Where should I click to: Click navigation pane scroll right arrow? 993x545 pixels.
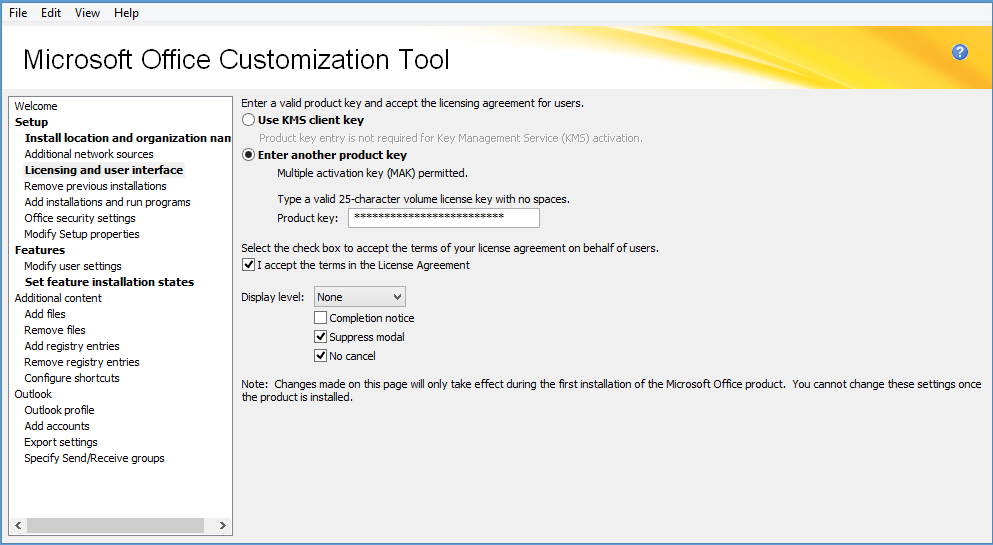(222, 525)
